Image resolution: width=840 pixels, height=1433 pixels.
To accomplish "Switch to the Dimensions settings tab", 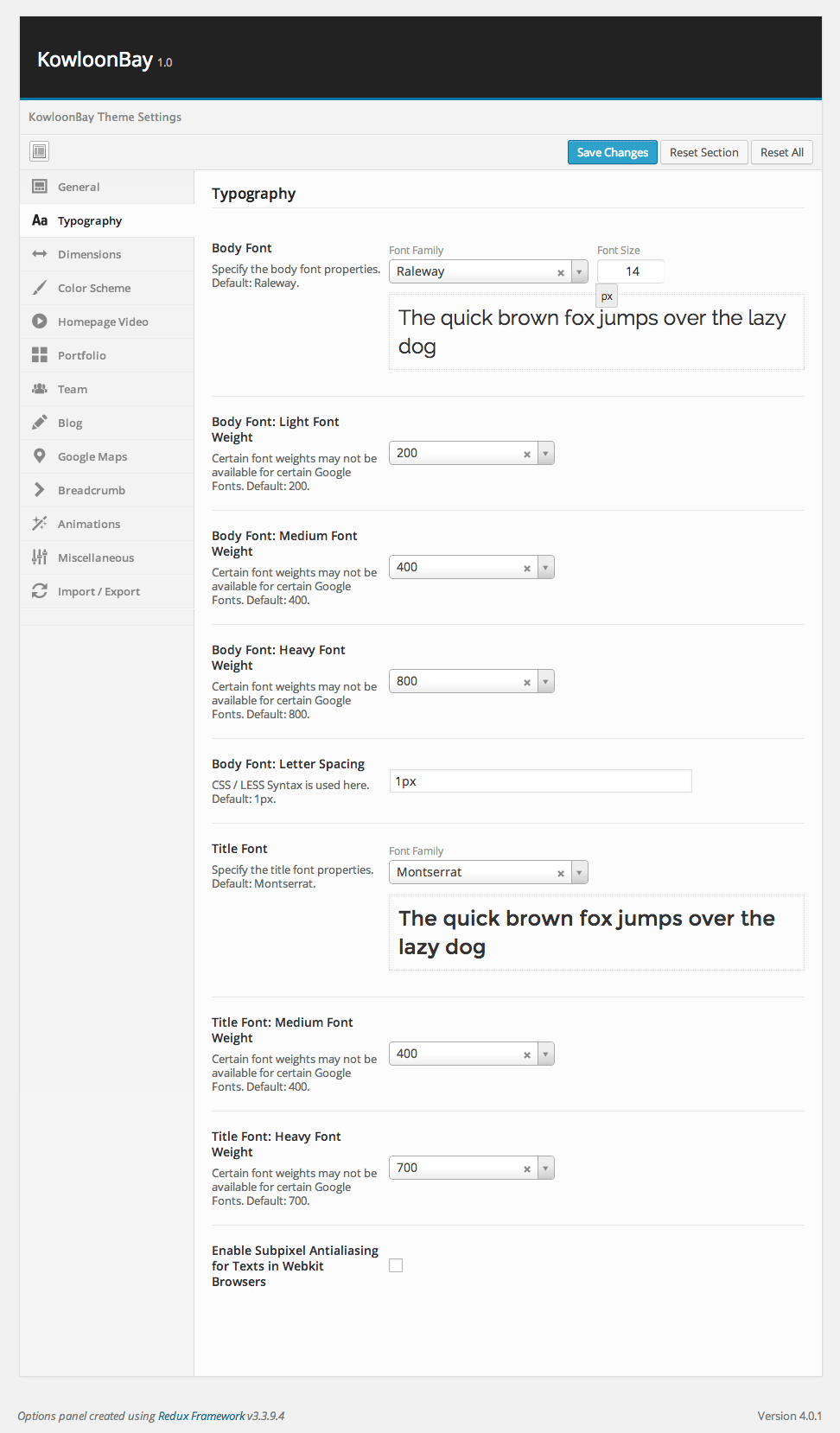I will (x=89, y=254).
